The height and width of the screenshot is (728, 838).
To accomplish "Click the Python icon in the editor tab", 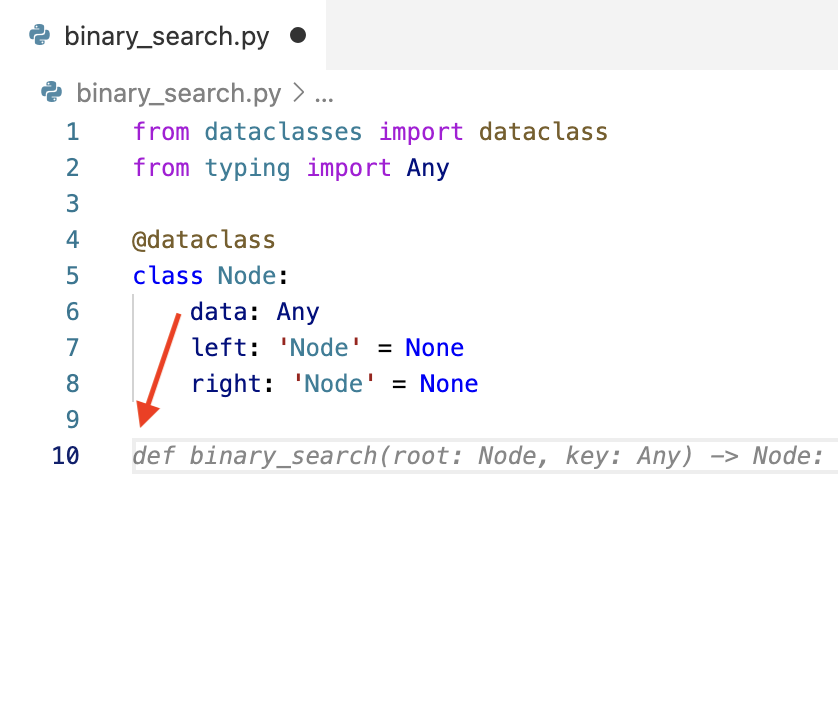I will click(40, 36).
